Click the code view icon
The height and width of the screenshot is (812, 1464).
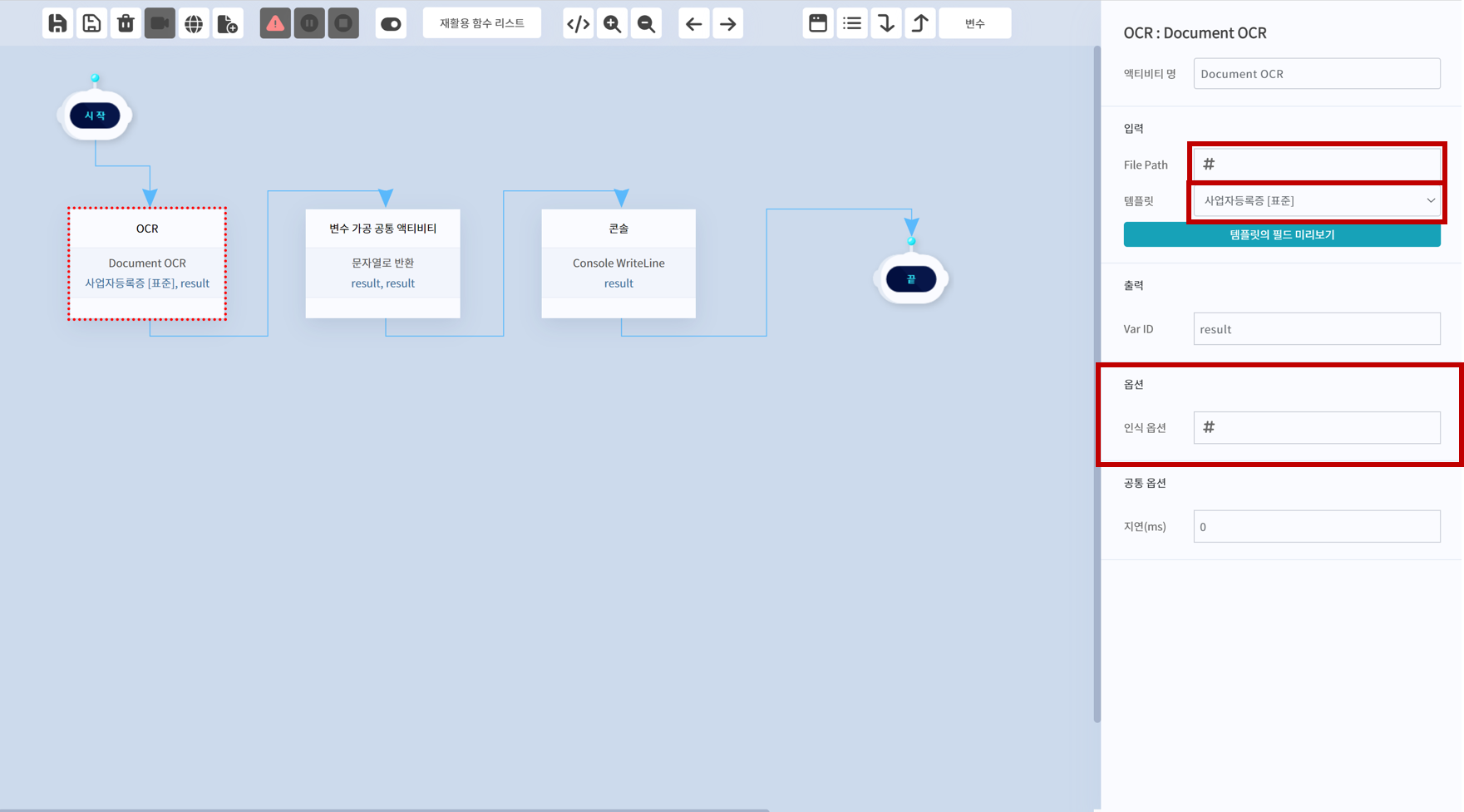click(x=578, y=23)
